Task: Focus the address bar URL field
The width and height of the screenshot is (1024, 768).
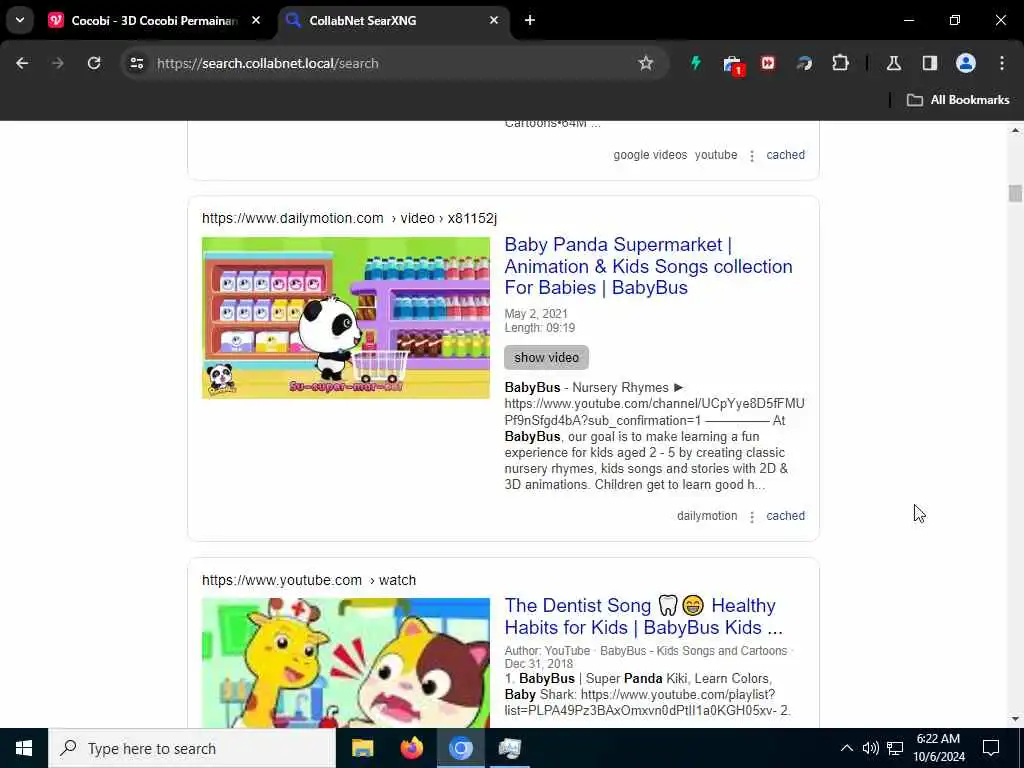Action: point(392,63)
